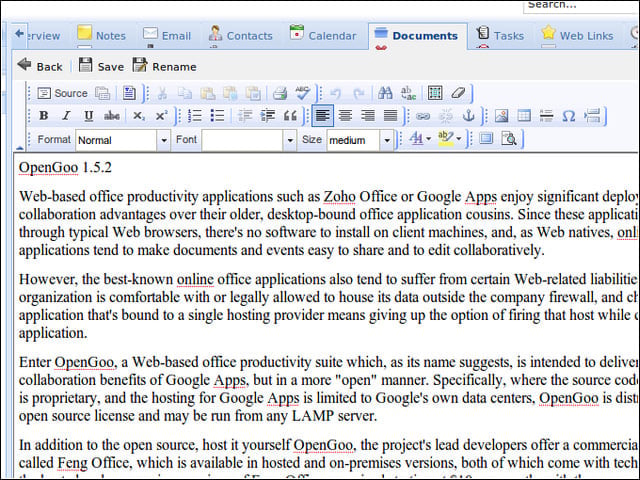The width and height of the screenshot is (640, 480).
Task: Insert a bulleted list
Action: pos(218,116)
